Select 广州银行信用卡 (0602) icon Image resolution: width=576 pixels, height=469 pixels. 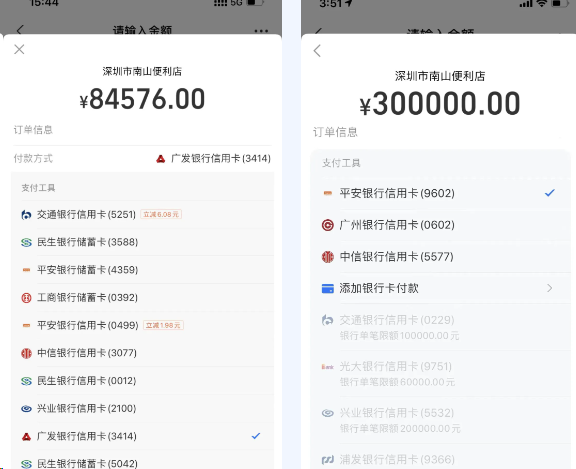[x=327, y=225]
